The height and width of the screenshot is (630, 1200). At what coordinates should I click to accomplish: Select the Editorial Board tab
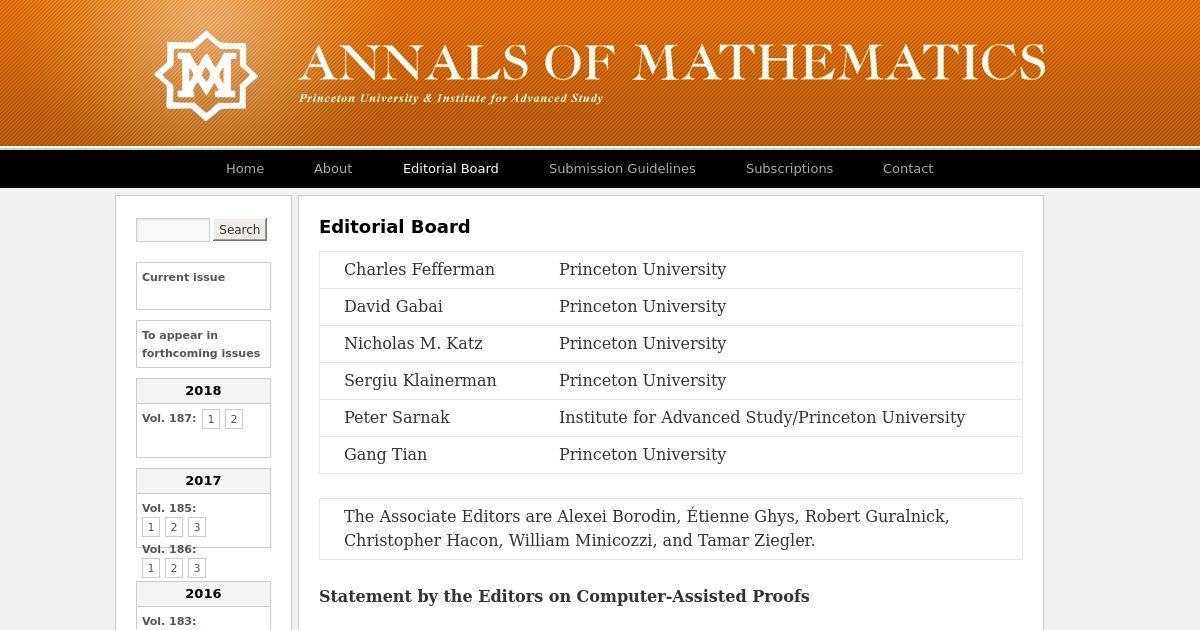tap(451, 169)
